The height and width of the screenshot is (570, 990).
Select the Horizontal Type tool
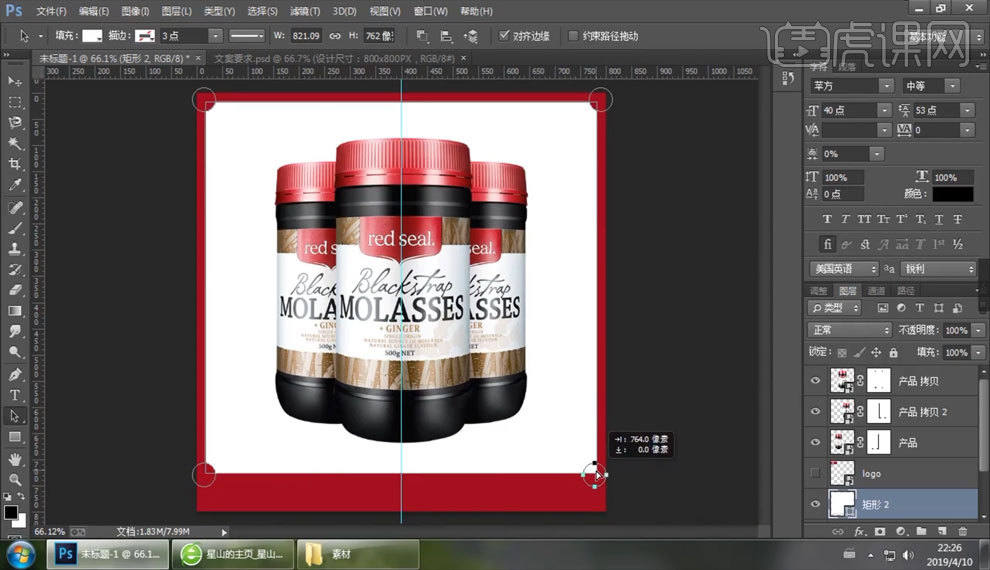click(x=15, y=395)
